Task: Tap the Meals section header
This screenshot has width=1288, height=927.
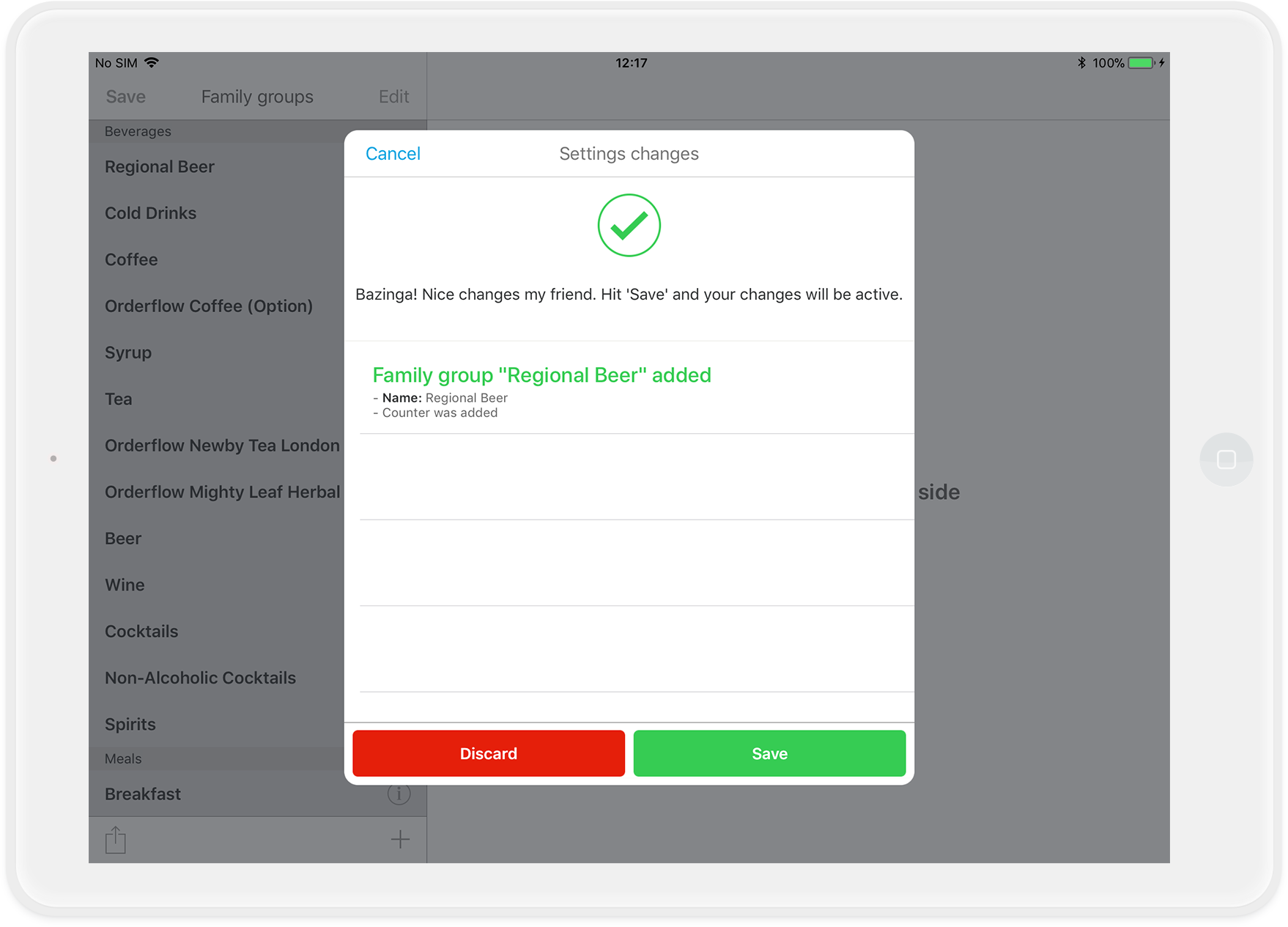Action: [x=217, y=759]
